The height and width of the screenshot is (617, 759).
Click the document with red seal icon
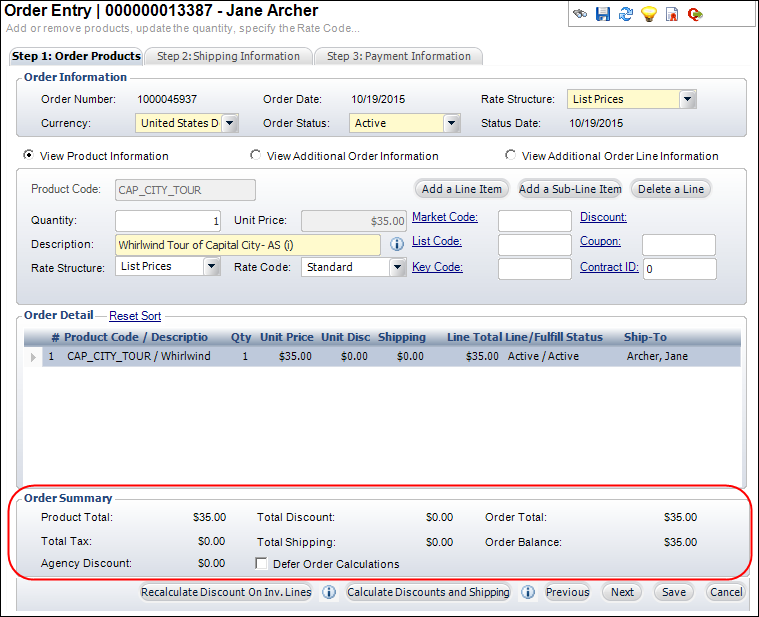pyautogui.click(x=672, y=14)
